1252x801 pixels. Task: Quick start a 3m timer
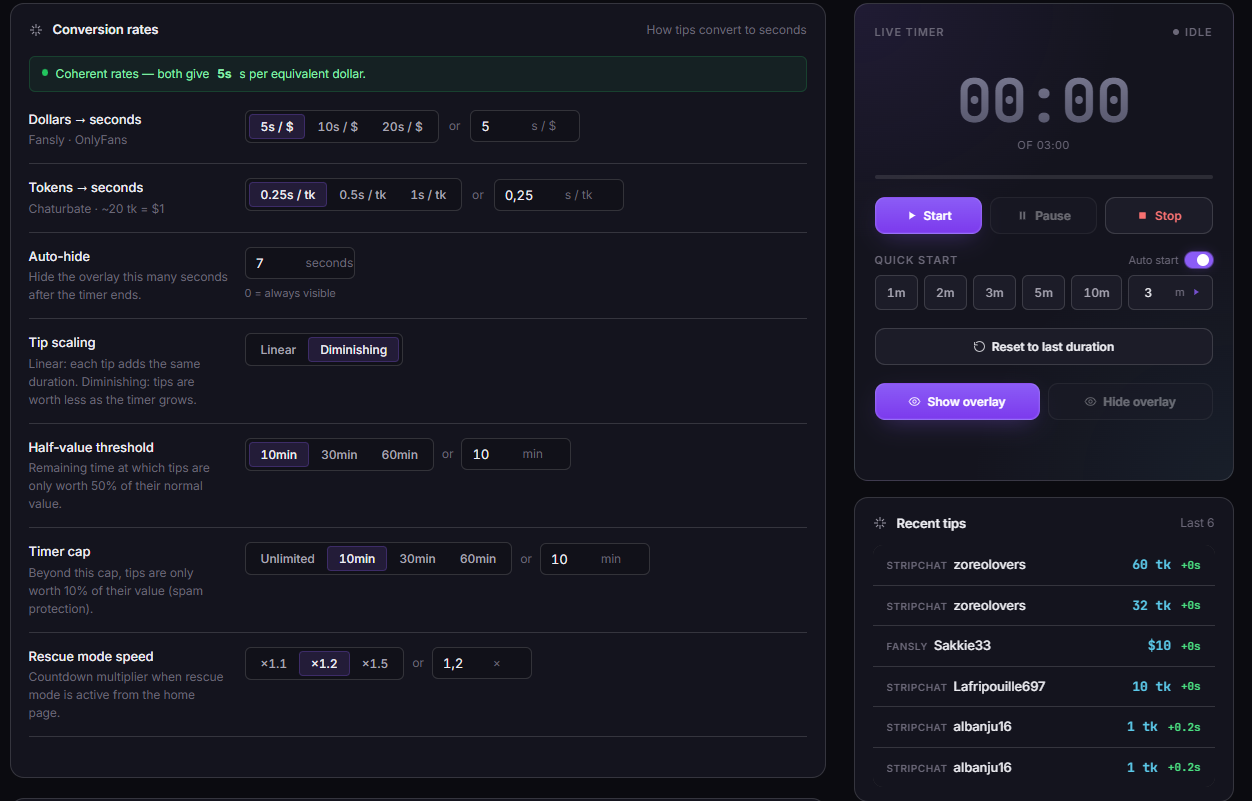coord(994,293)
